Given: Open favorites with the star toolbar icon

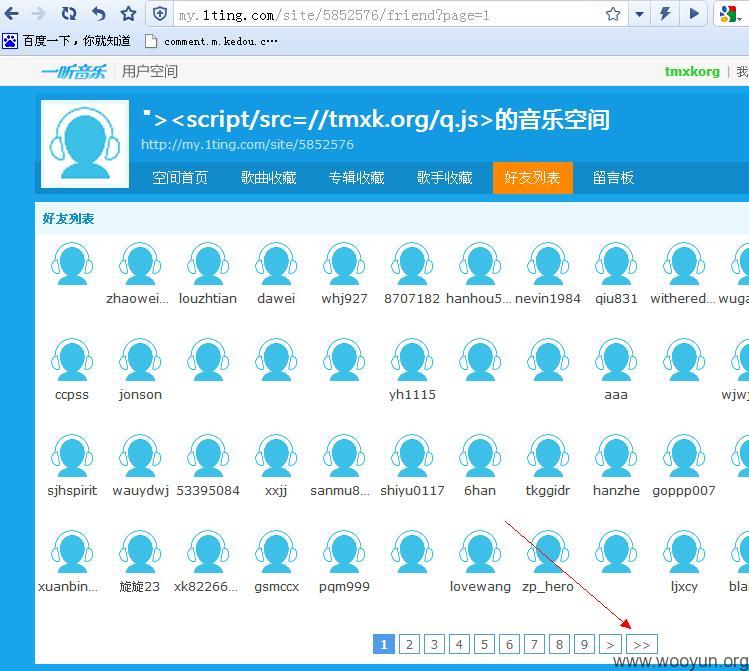Looking at the screenshot, I should [128, 14].
